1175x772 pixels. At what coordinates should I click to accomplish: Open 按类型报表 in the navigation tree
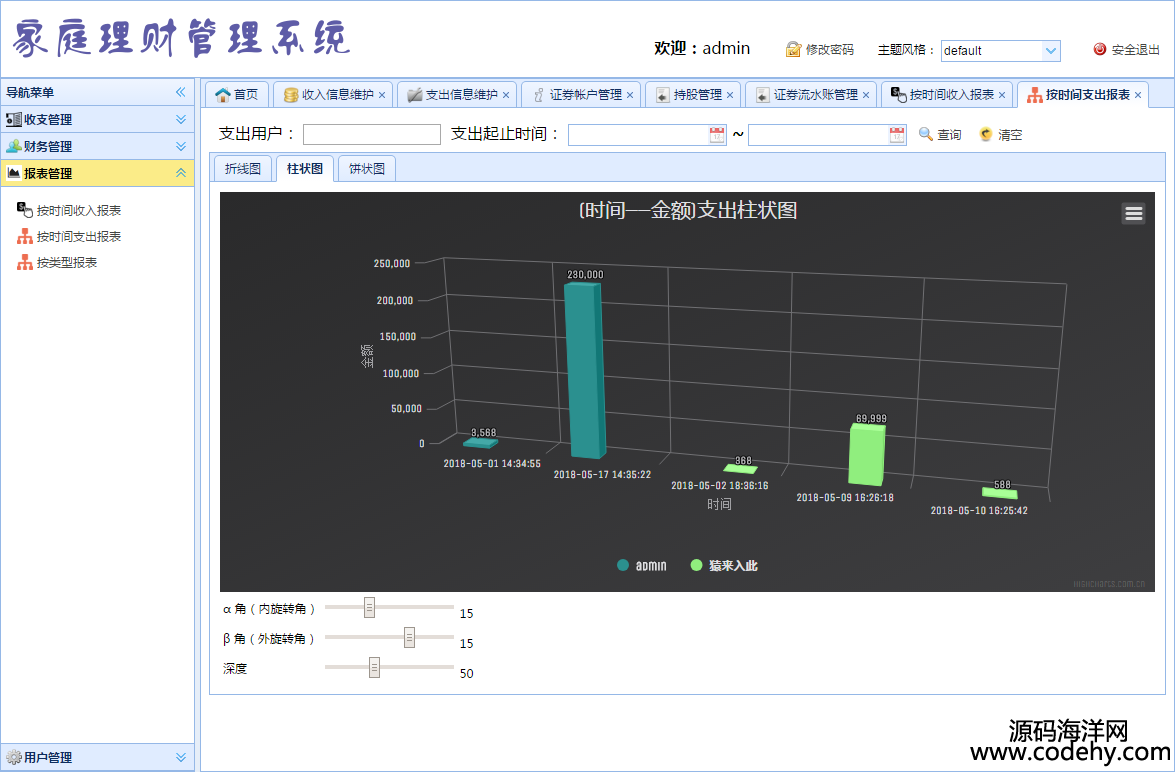coord(67,262)
